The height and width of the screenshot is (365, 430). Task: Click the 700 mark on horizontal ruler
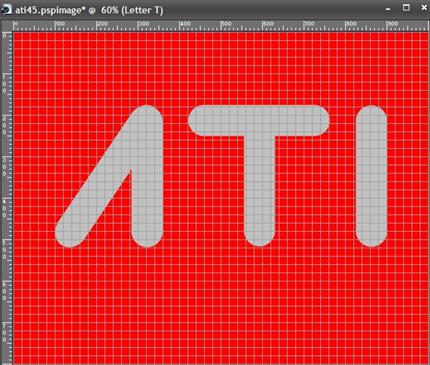pos(309,24)
